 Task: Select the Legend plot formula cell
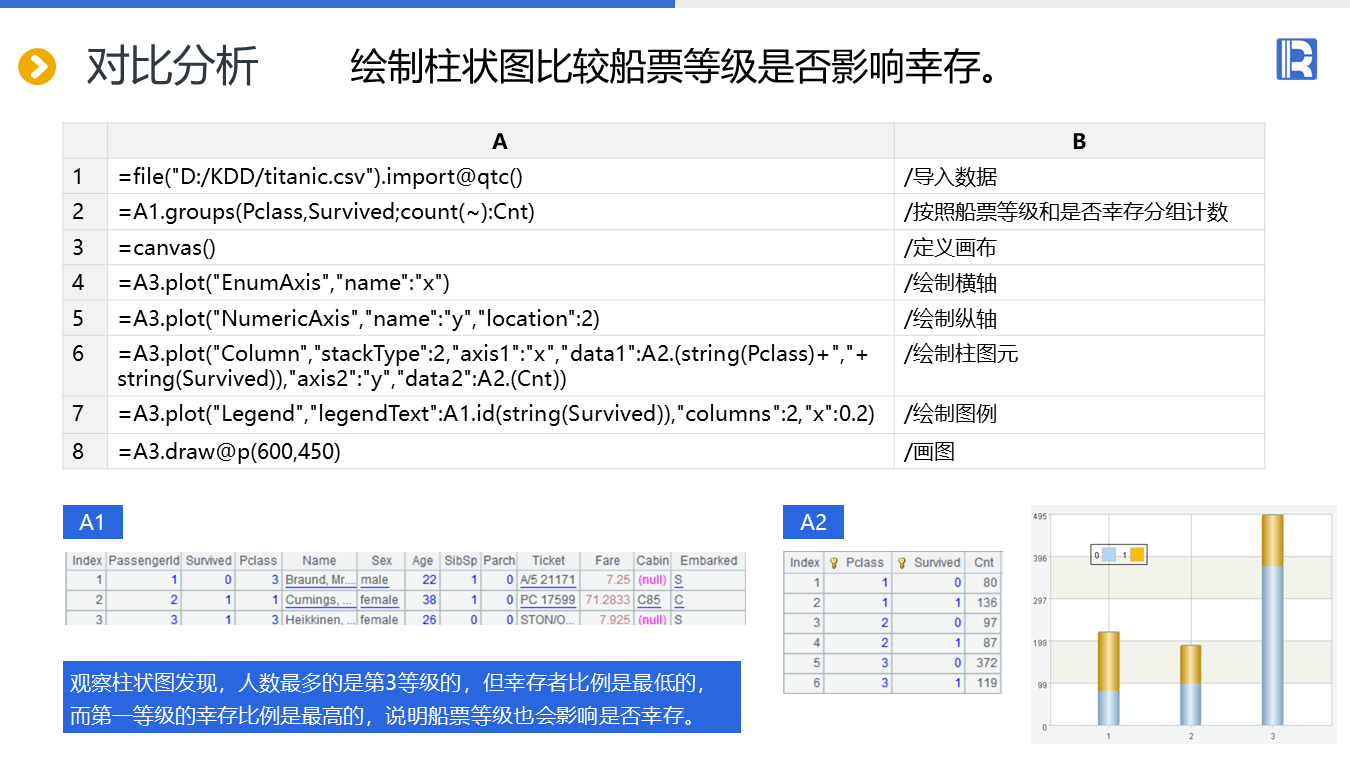501,414
